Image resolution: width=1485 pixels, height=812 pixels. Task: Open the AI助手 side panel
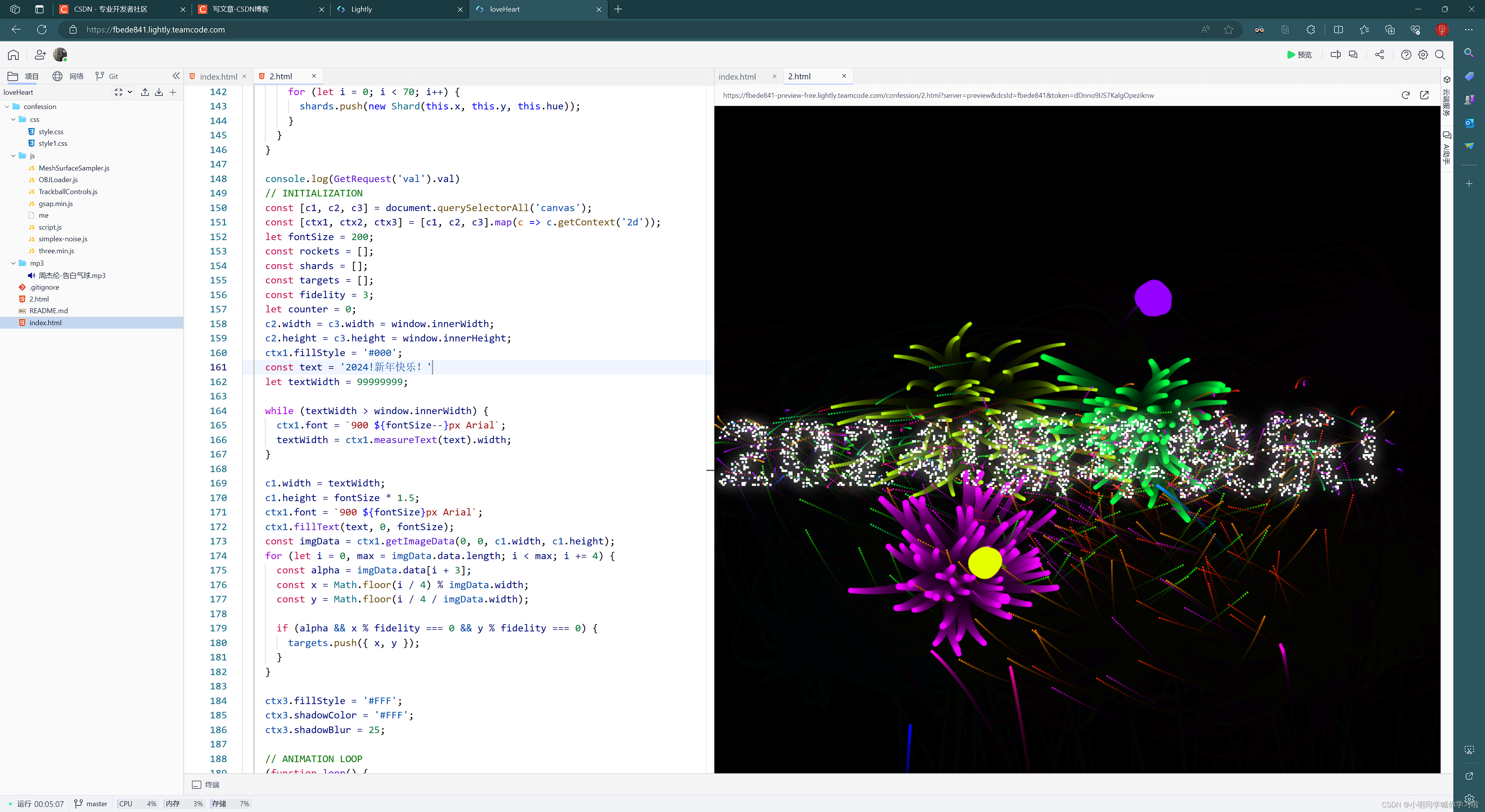pyautogui.click(x=1446, y=148)
